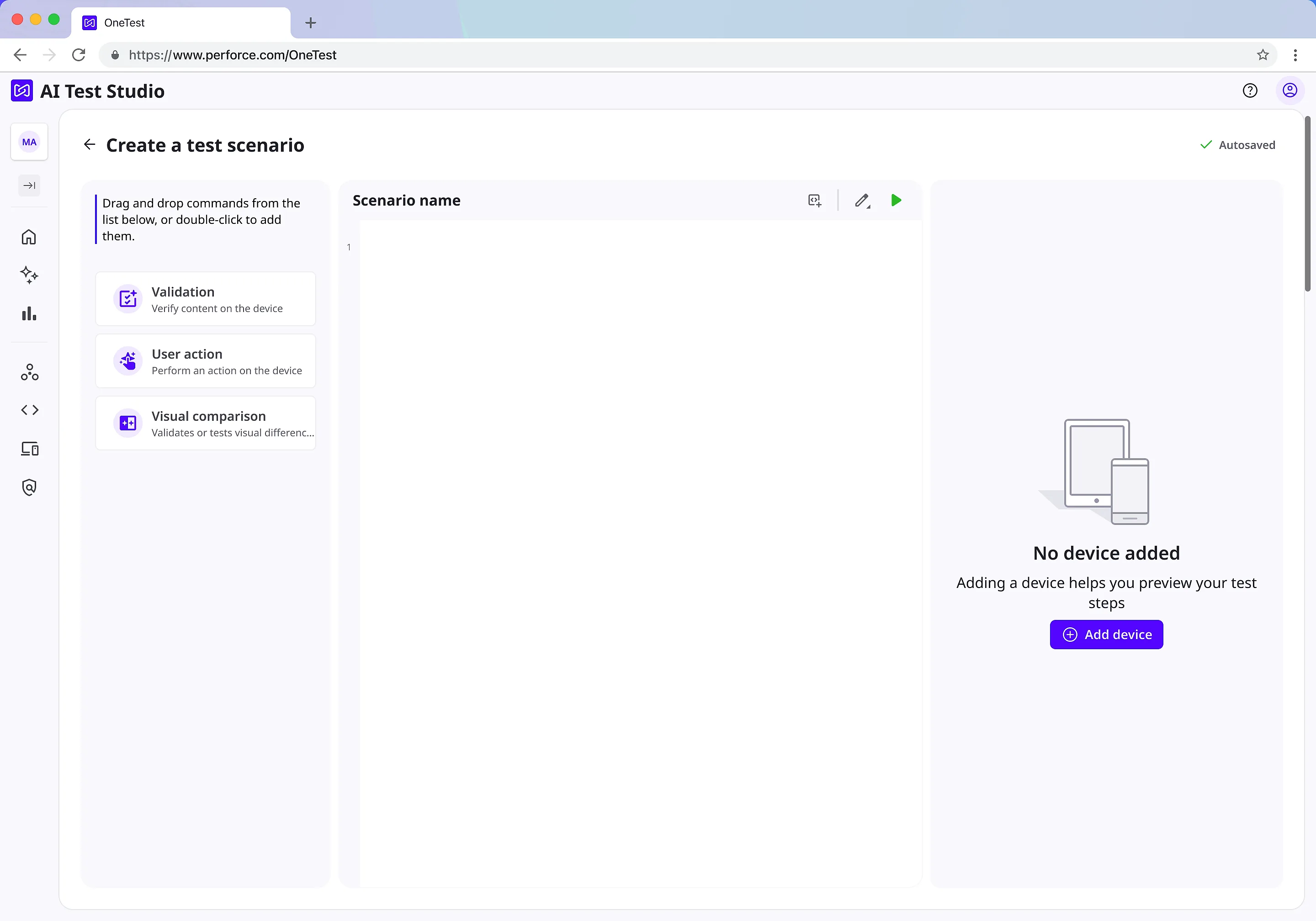This screenshot has width=1316, height=921.
Task: Click the Scenario name title
Action: coord(406,201)
